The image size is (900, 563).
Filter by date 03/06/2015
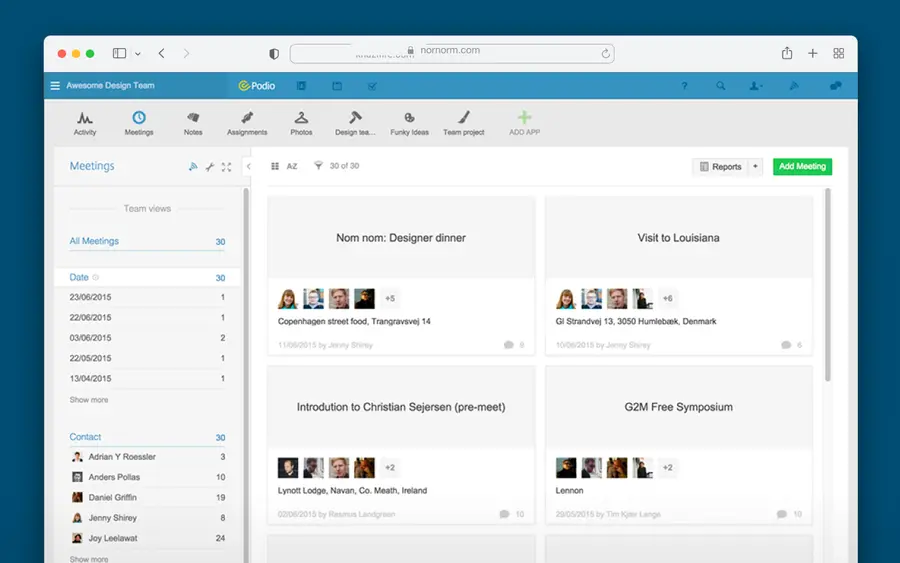click(x=147, y=338)
